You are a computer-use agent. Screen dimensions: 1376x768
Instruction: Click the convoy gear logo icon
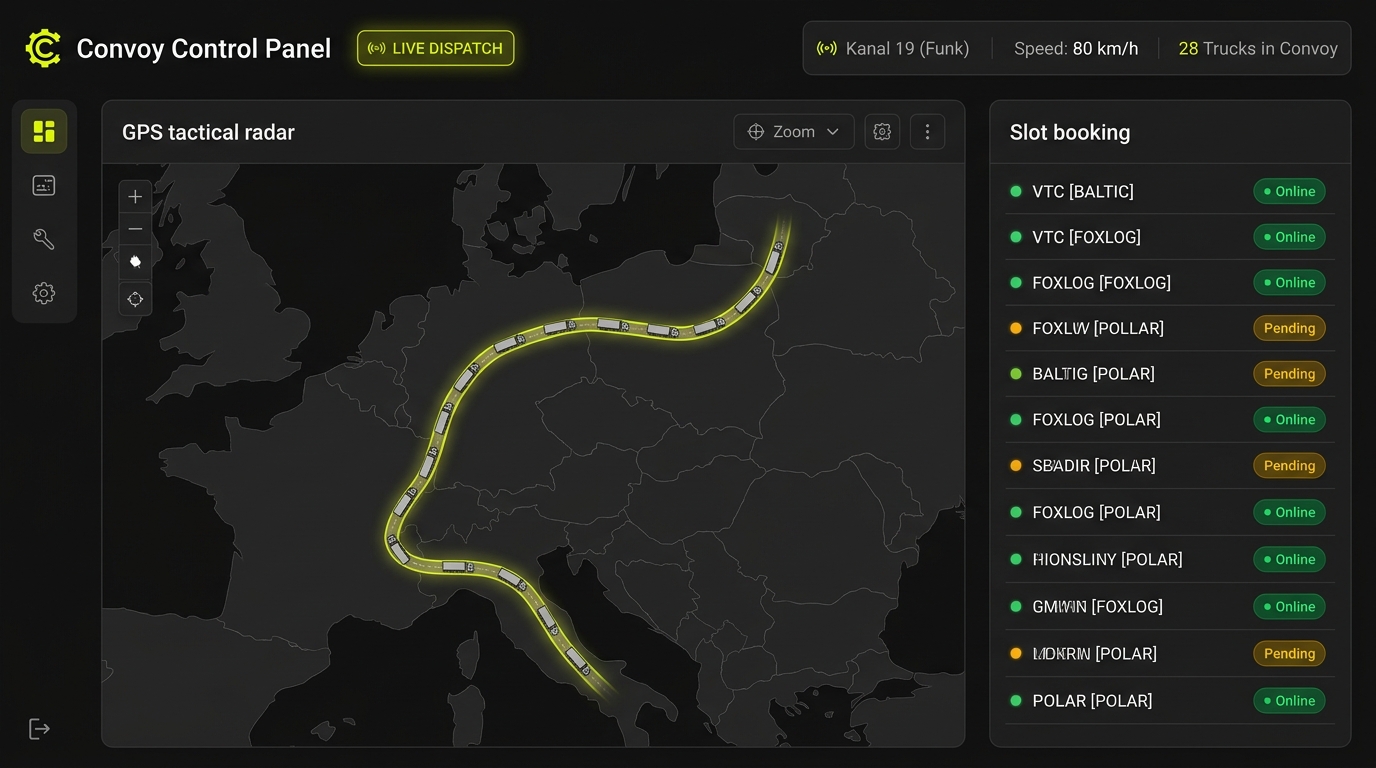43,48
